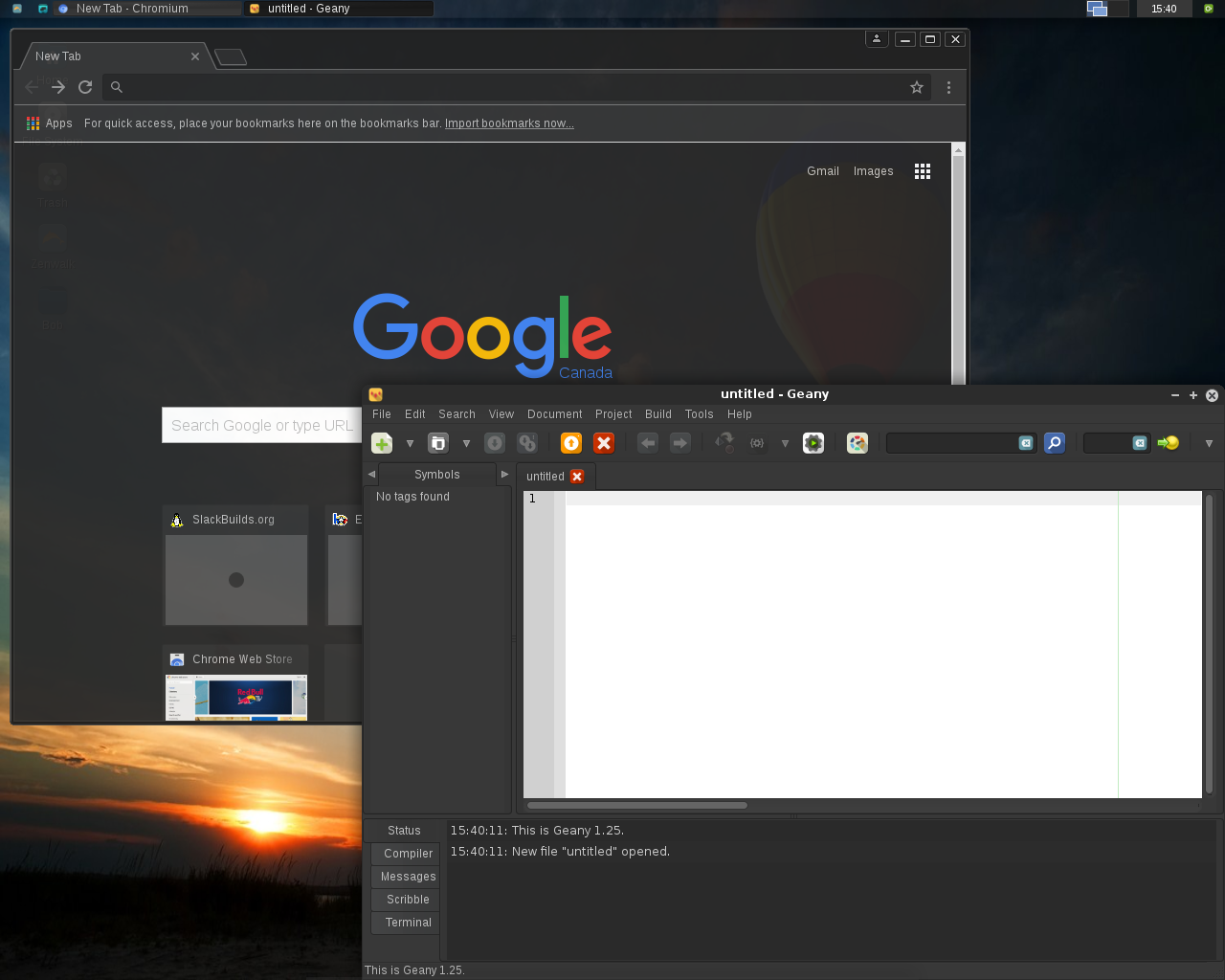1225x980 pixels.
Task: Open the Apps shortcut on bookmarks bar
Action: (x=50, y=123)
